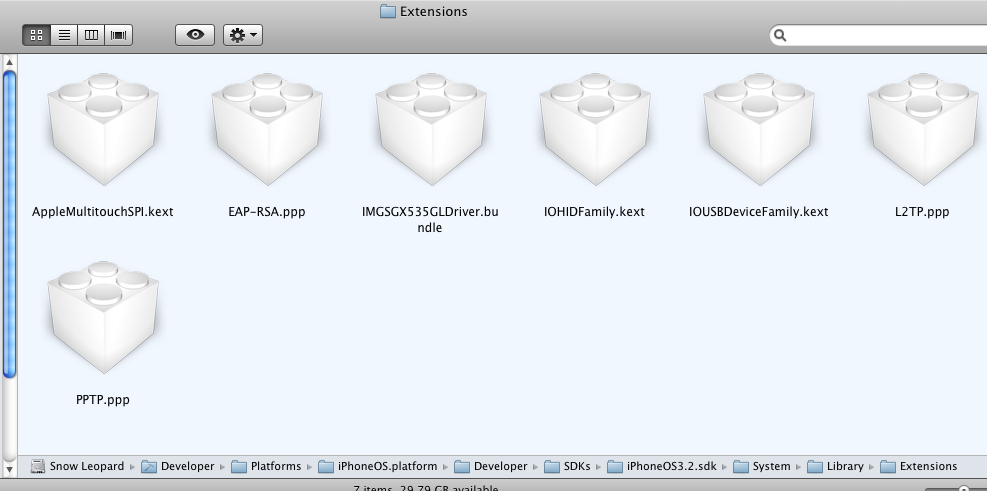
Task: Open Quick Look with the eye button
Action: click(x=195, y=35)
